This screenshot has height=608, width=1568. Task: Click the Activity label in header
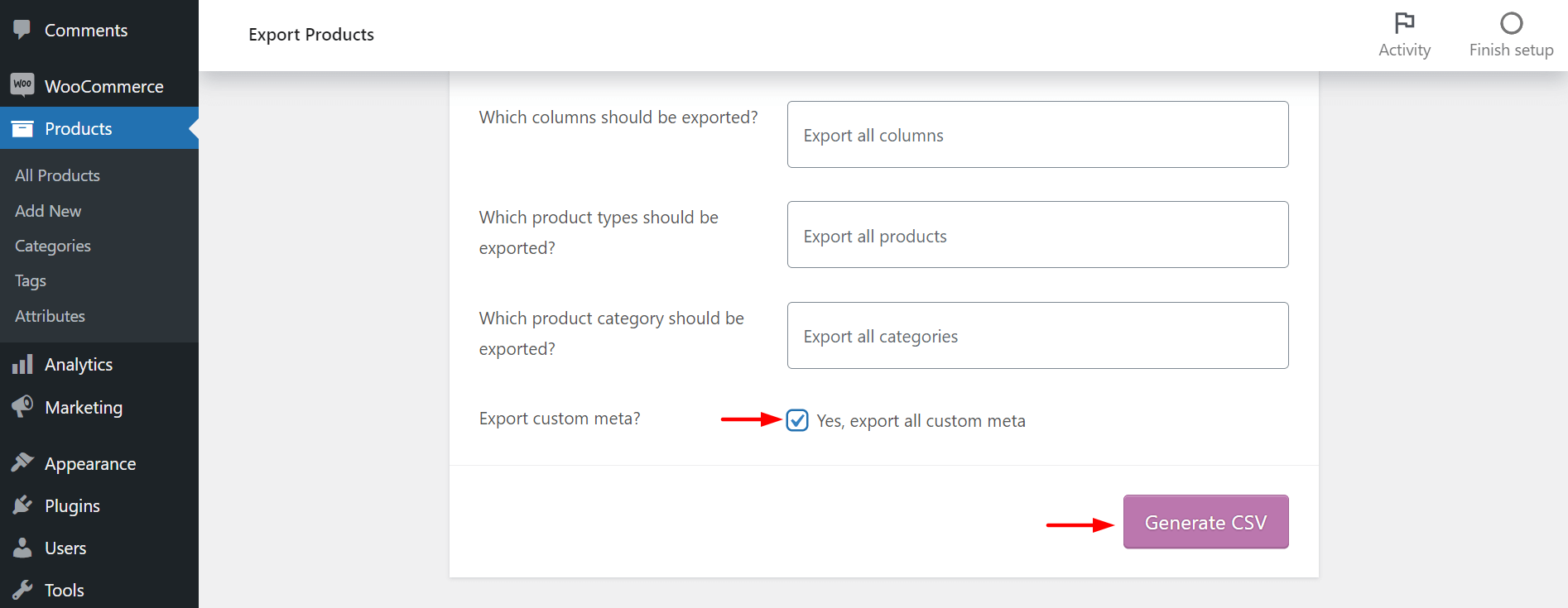[x=1404, y=50]
